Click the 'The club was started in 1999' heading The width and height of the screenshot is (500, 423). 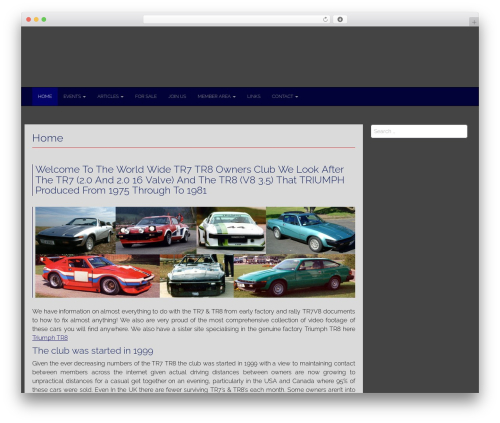(x=93, y=351)
